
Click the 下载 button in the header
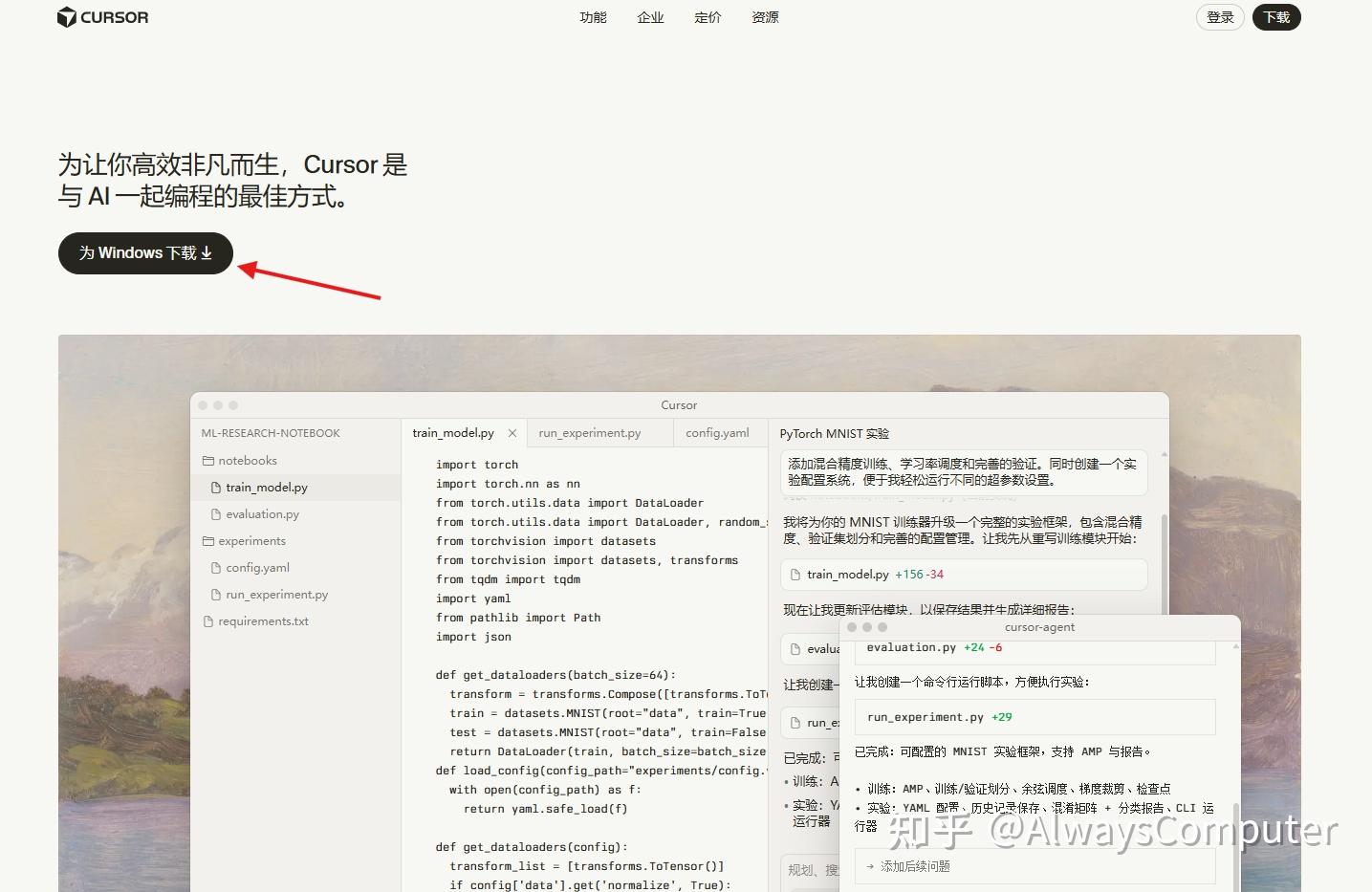[x=1276, y=17]
